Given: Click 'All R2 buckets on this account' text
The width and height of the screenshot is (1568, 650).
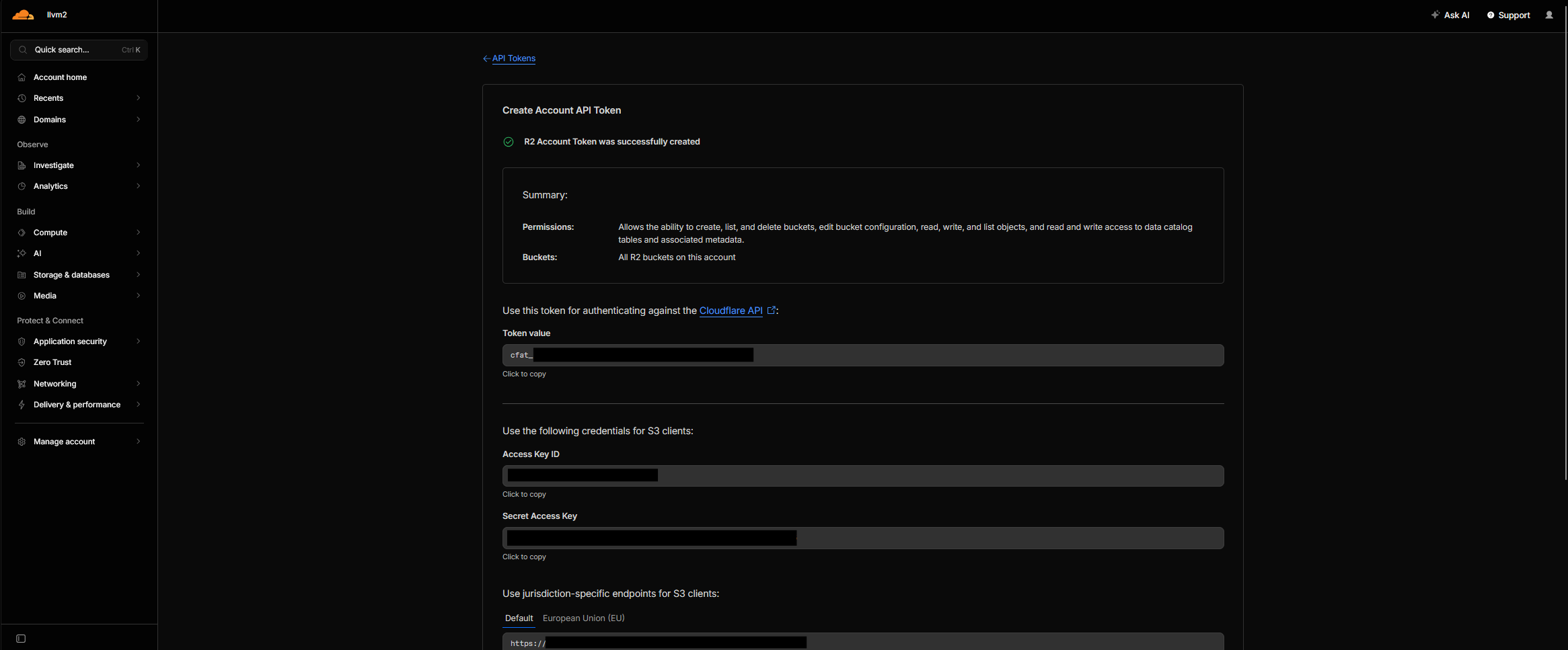Looking at the screenshot, I should pos(677,257).
